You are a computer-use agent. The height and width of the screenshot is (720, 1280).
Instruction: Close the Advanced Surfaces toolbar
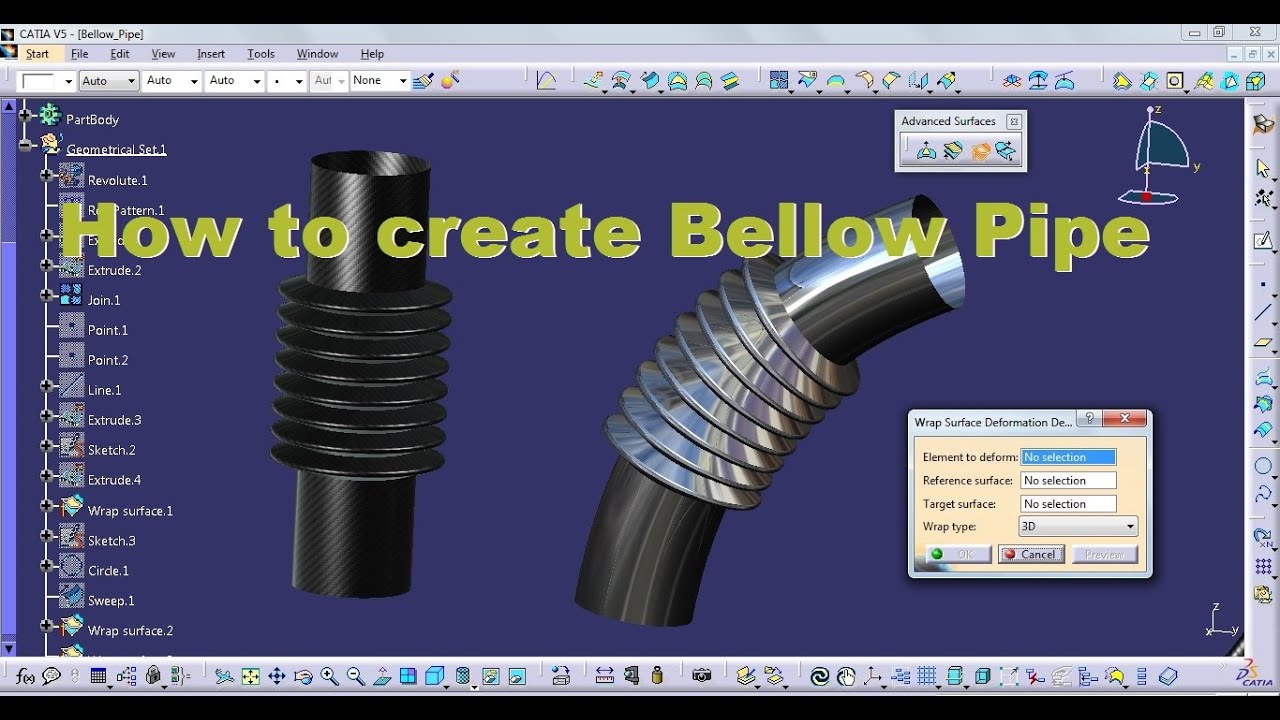[1014, 121]
